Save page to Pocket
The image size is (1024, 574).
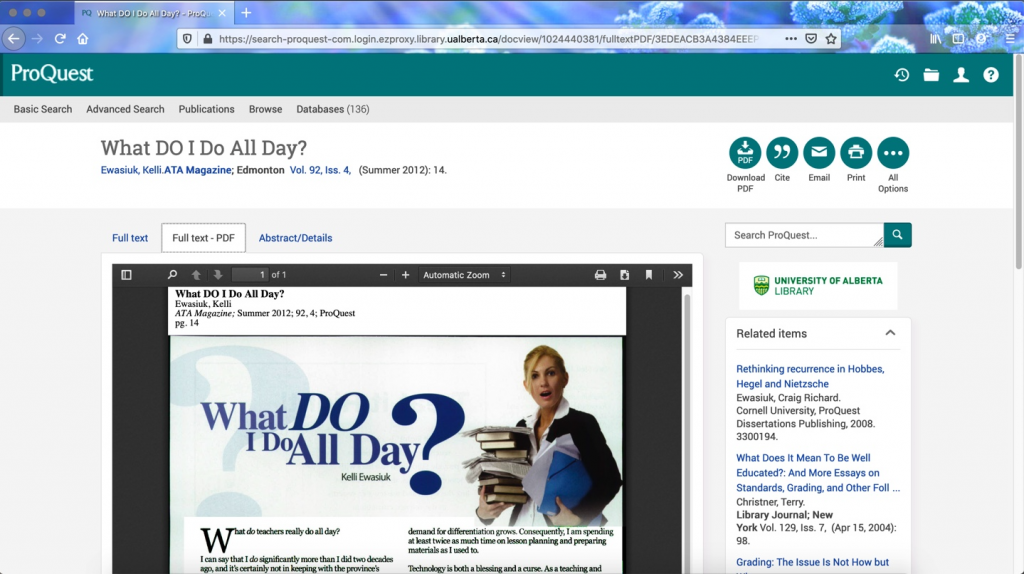pos(811,39)
